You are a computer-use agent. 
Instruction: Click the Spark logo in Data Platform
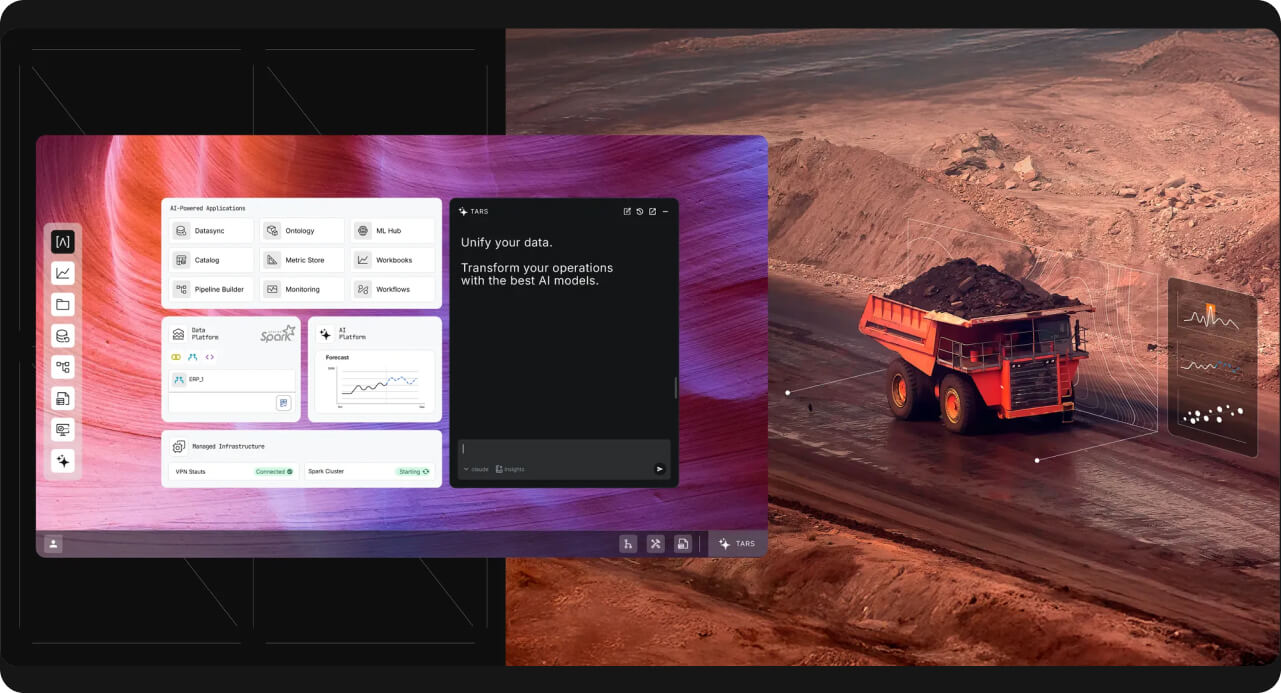point(278,334)
